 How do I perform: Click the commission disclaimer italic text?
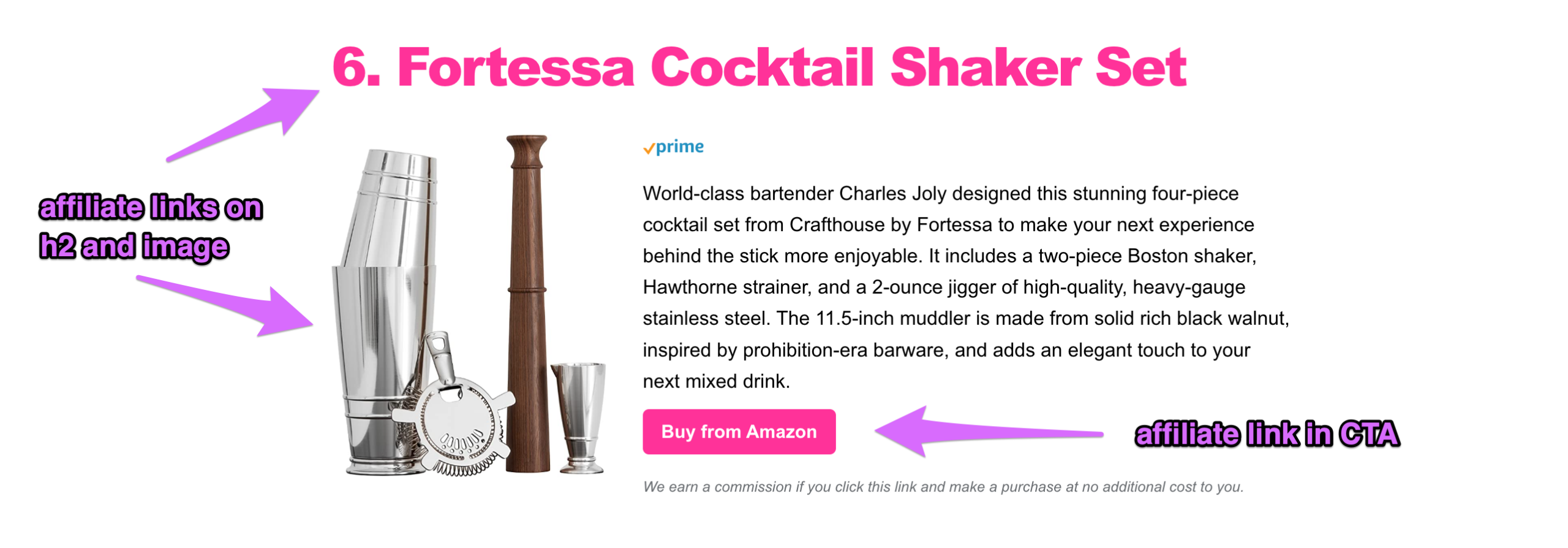(943, 487)
